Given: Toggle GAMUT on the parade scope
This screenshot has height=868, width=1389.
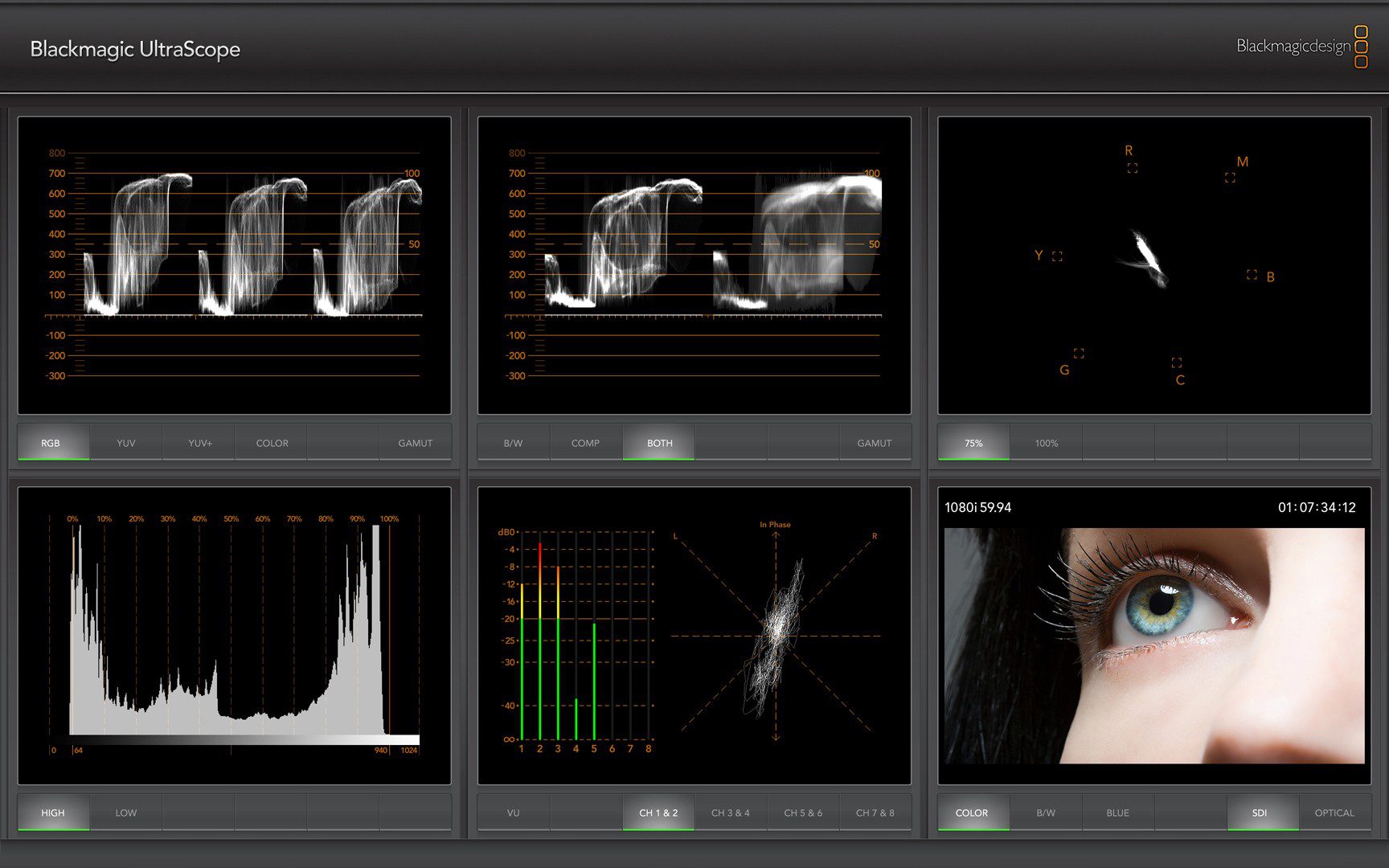Looking at the screenshot, I should 415,443.
